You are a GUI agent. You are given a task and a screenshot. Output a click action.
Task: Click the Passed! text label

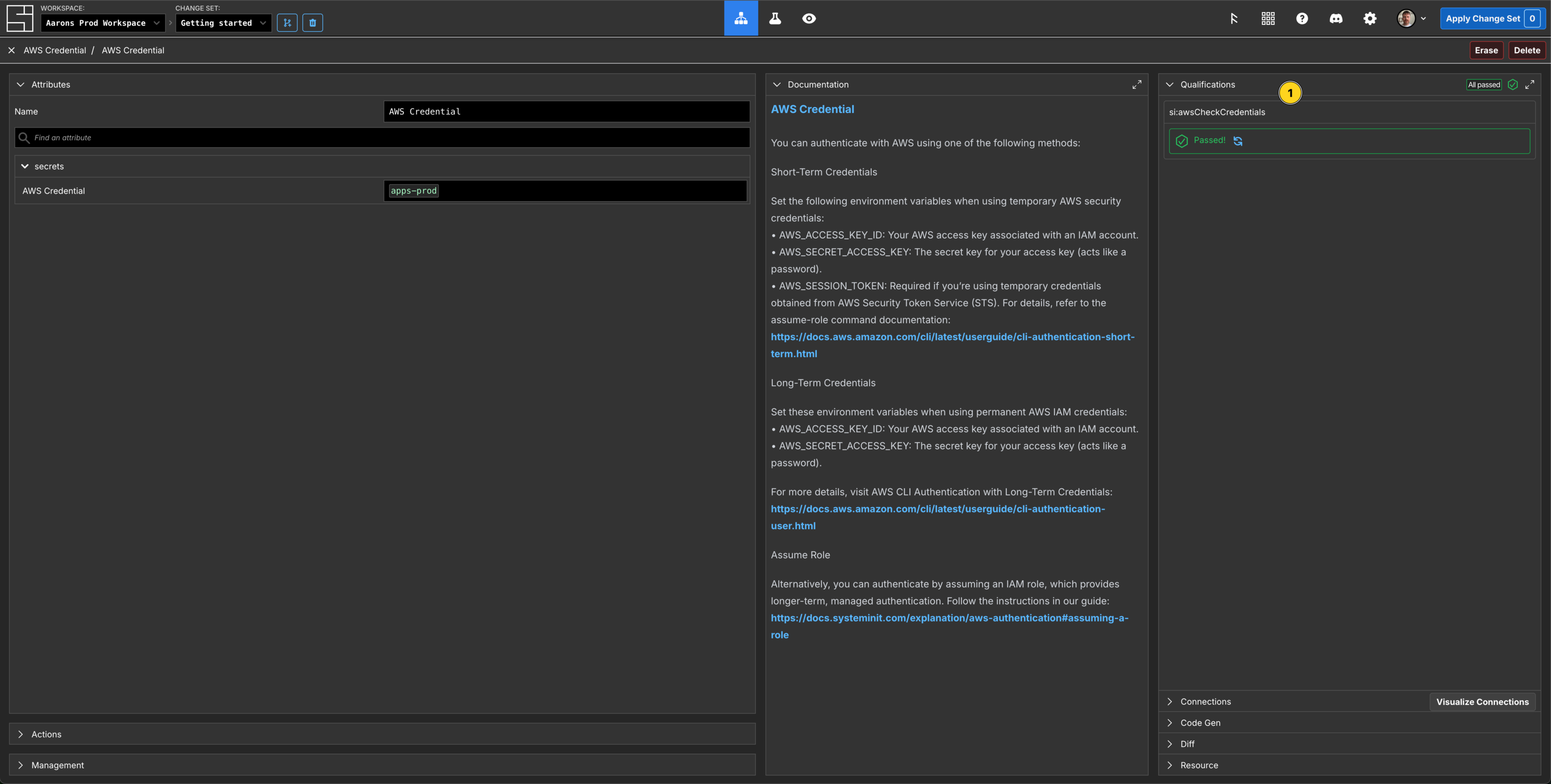[x=1209, y=140]
